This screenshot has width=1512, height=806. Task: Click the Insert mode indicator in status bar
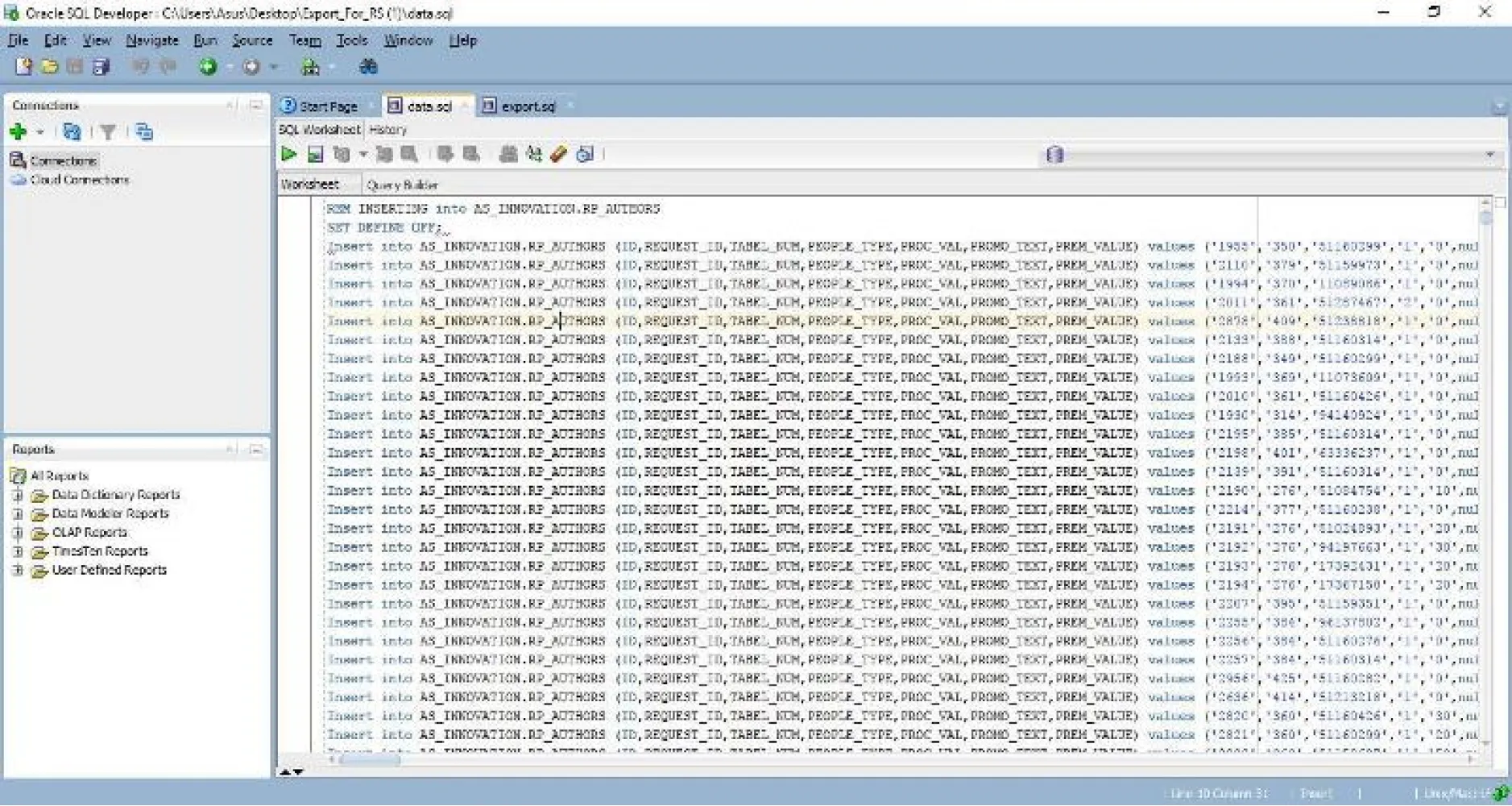point(1316,794)
